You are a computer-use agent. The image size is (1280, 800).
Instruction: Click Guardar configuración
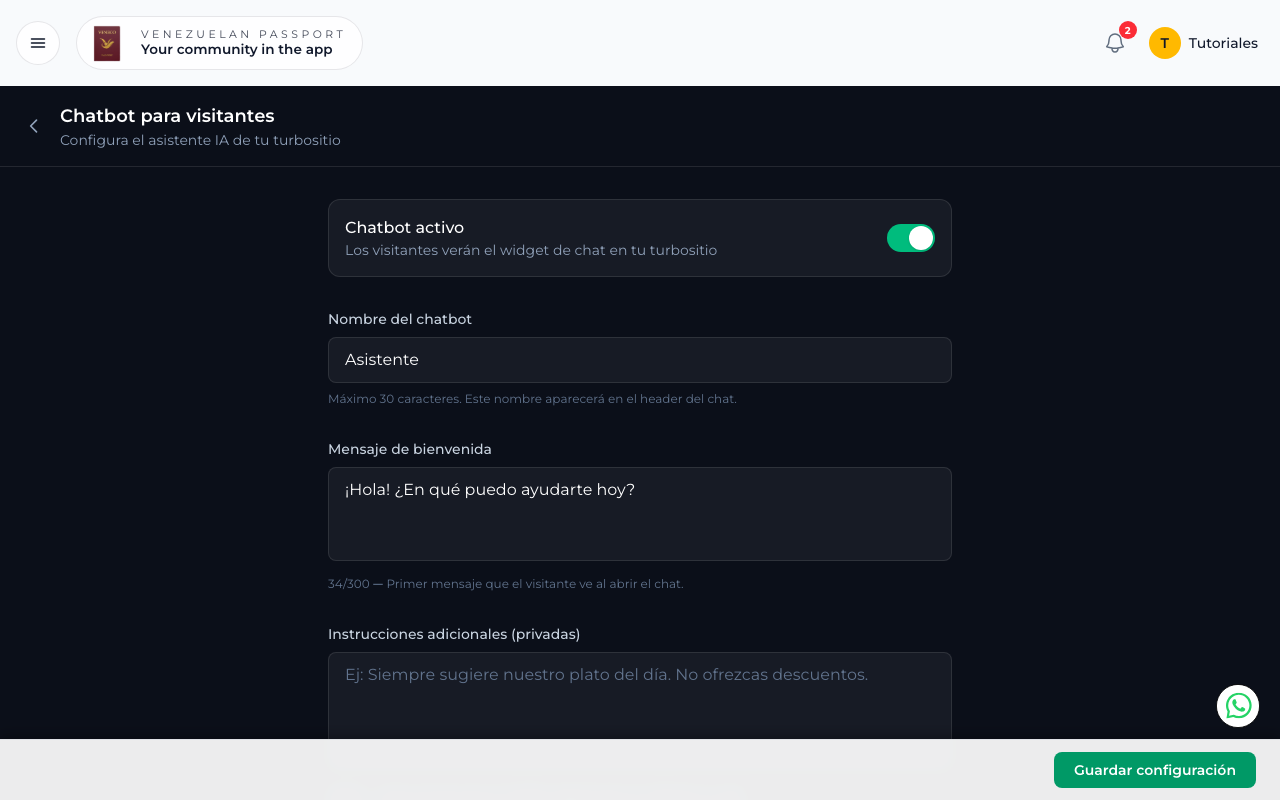coord(1155,770)
